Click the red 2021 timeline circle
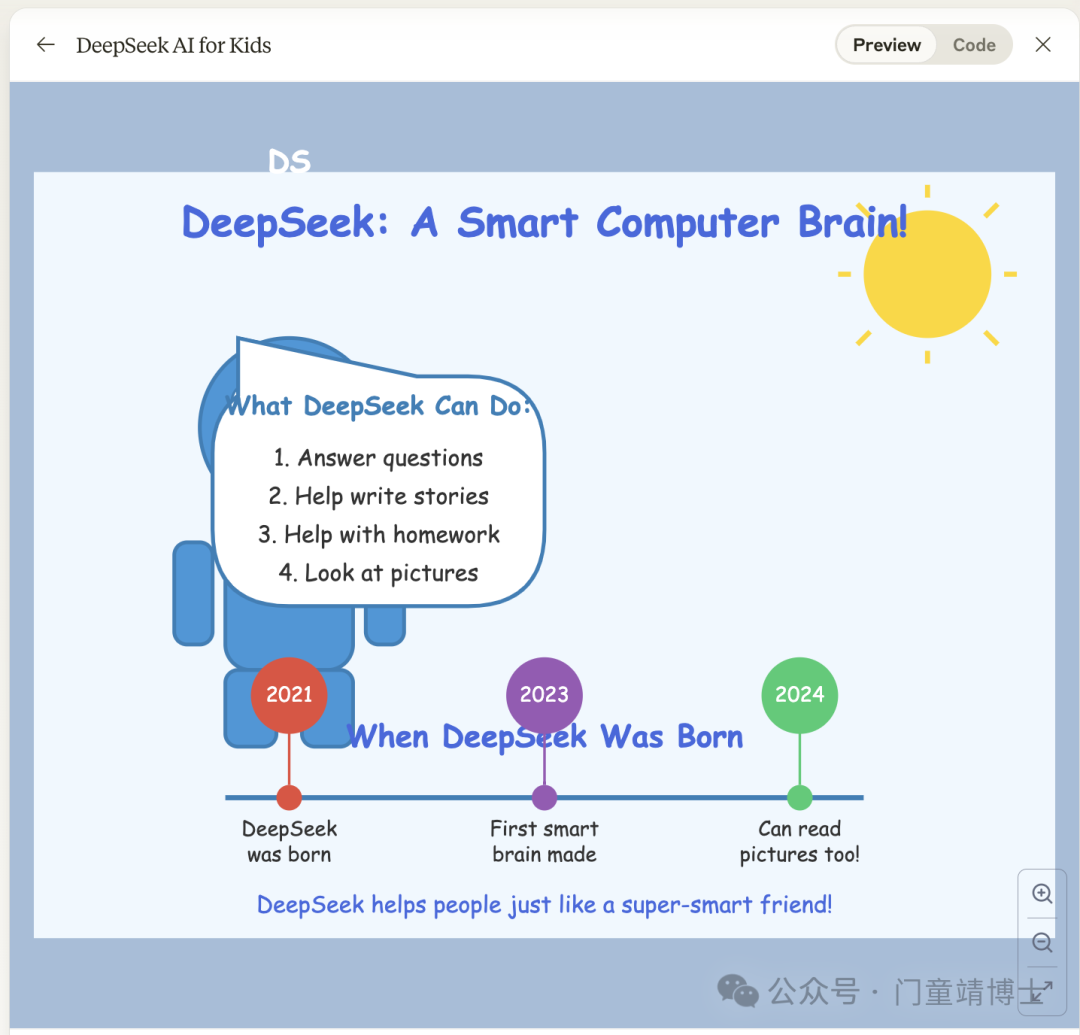This screenshot has width=1080, height=1035. click(289, 695)
